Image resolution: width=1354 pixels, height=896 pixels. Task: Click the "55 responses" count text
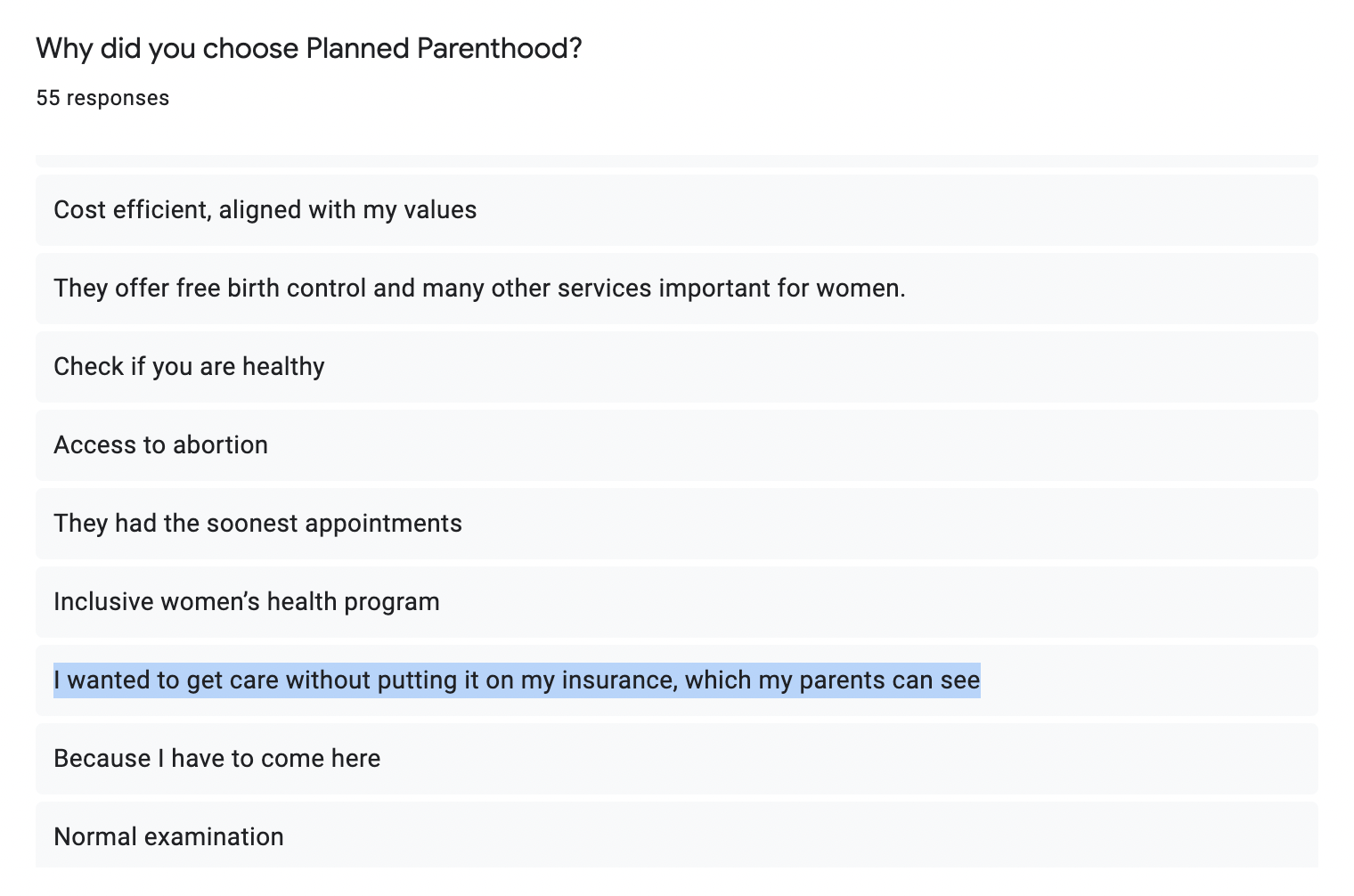(102, 98)
